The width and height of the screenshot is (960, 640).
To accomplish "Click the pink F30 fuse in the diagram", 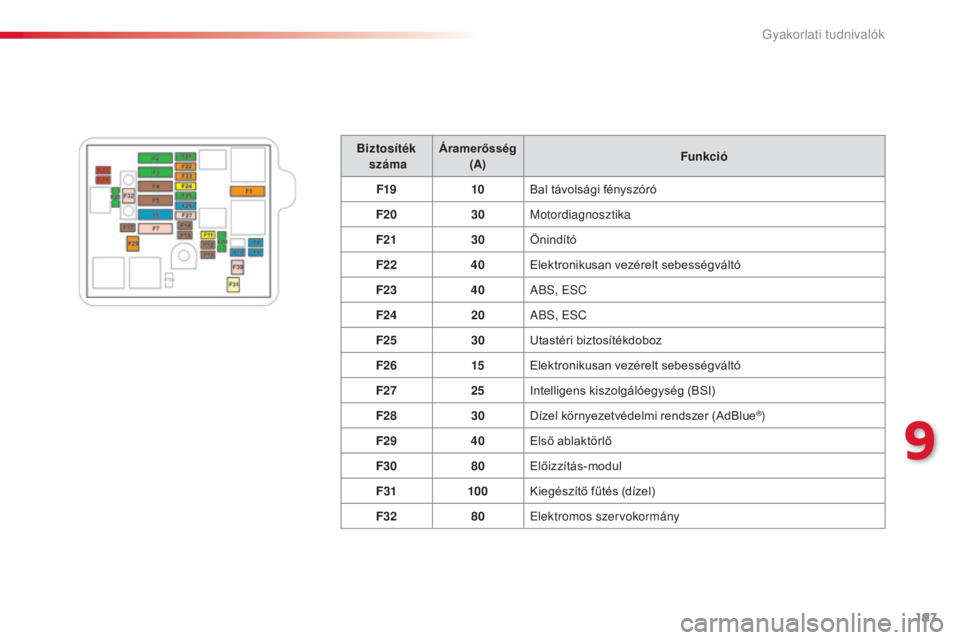I will tap(238, 267).
